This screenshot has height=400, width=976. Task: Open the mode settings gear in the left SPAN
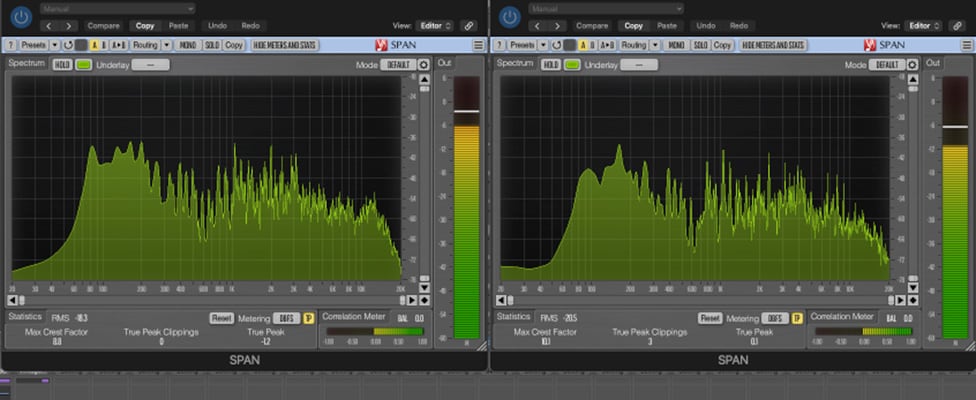tap(424, 65)
